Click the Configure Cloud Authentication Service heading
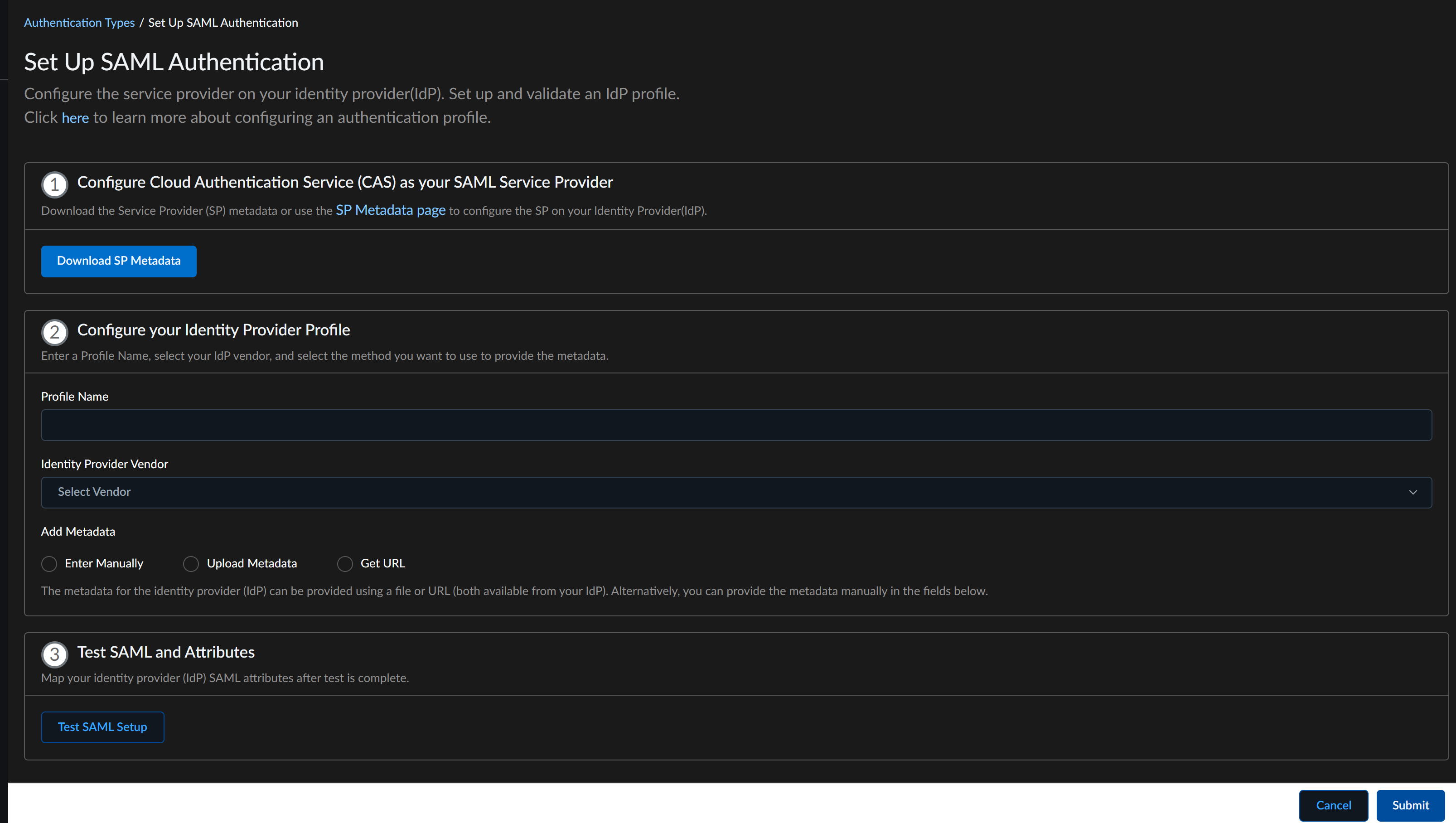The image size is (1456, 823). [344, 182]
